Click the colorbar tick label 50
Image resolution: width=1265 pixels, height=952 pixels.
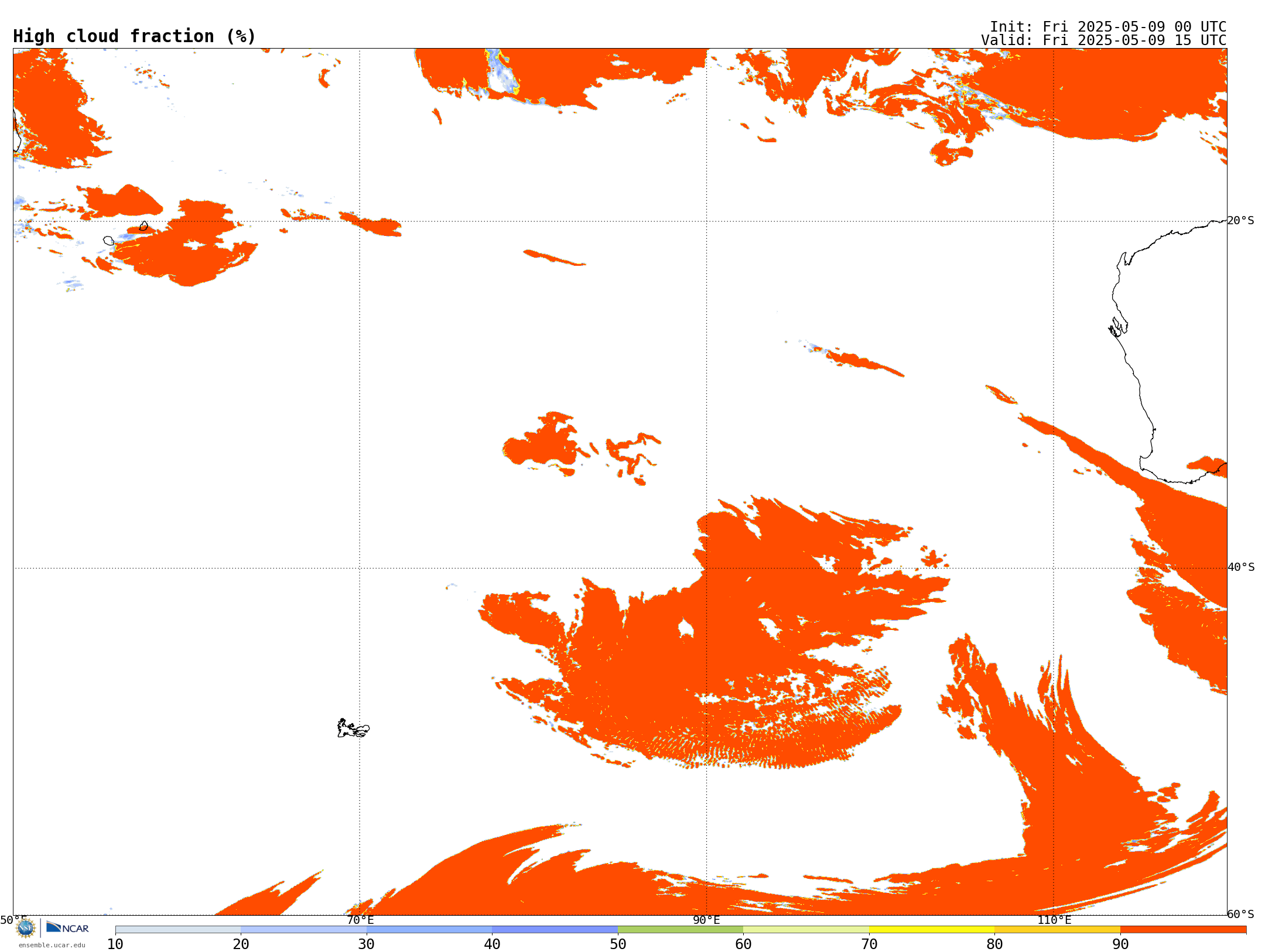[x=618, y=944]
